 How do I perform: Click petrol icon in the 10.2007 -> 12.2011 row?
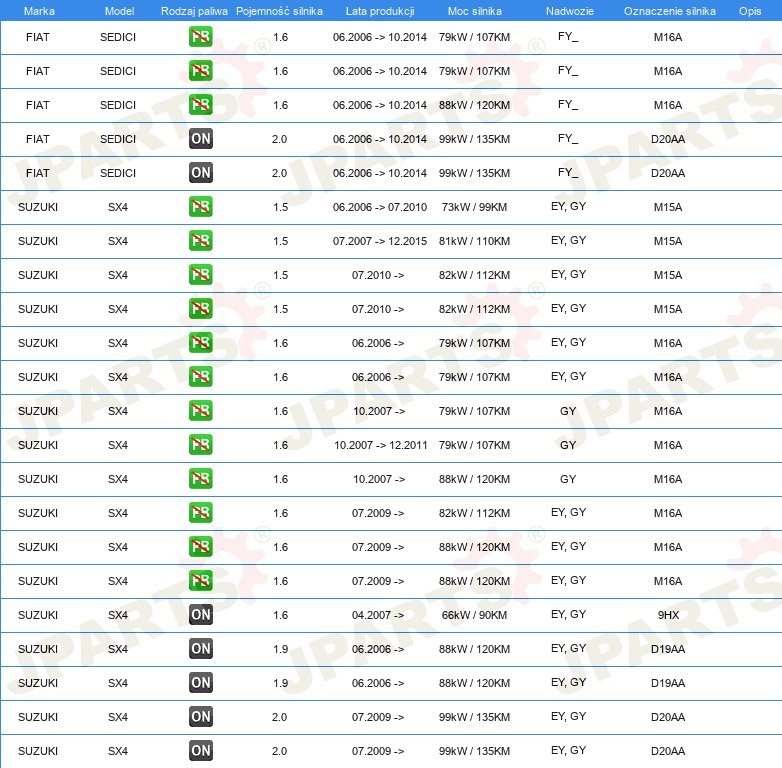click(x=200, y=444)
